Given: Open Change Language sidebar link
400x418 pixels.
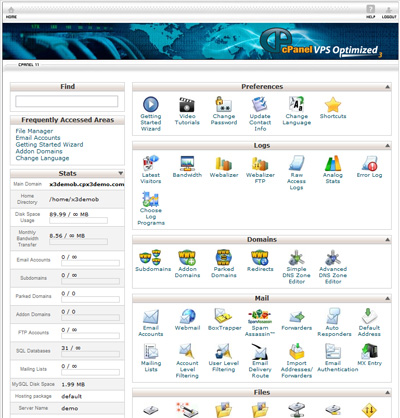Looking at the screenshot, I should 42,158.
